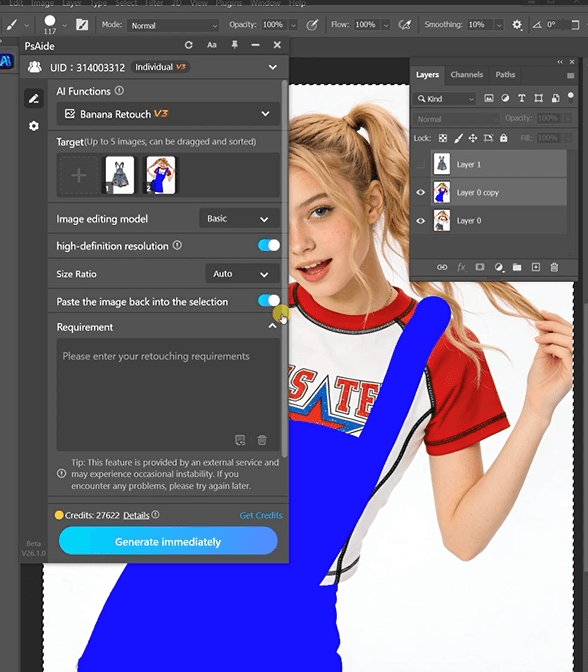Show the hidden Layer 1
Screen dimensions: 588x672
tap(420, 164)
